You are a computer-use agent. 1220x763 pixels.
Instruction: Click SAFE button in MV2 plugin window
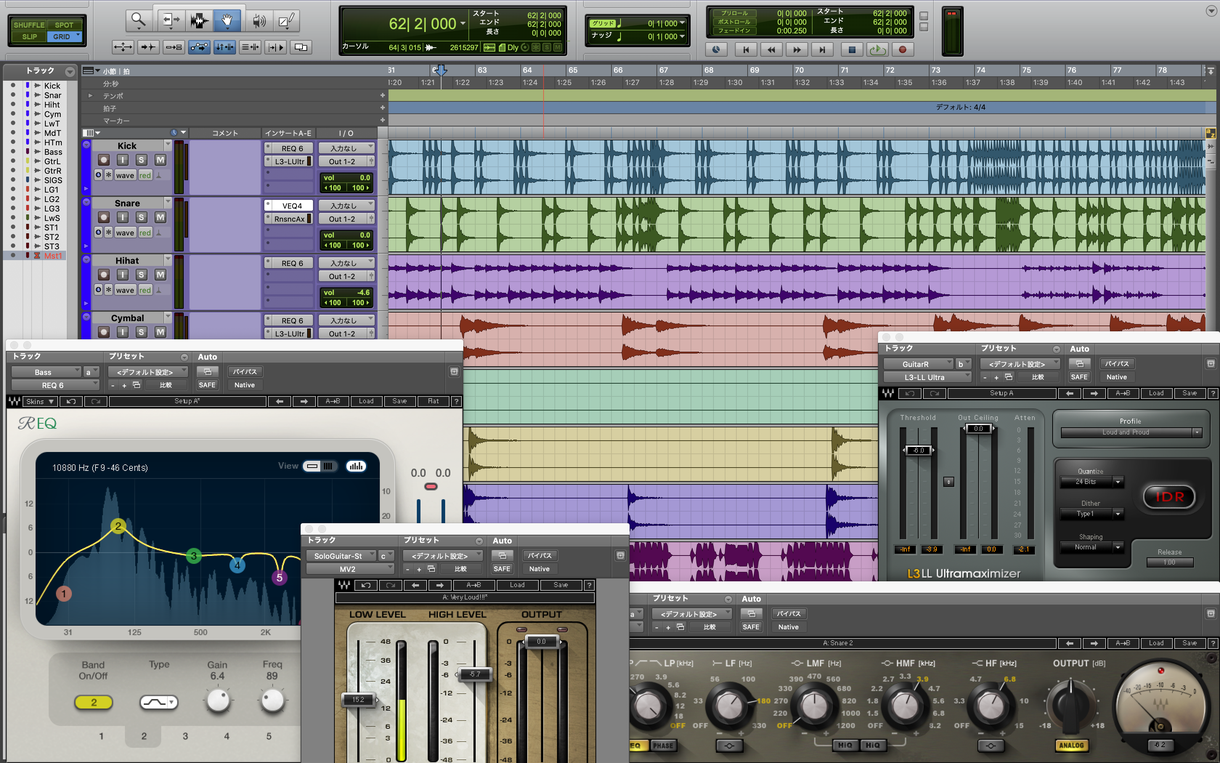click(502, 569)
